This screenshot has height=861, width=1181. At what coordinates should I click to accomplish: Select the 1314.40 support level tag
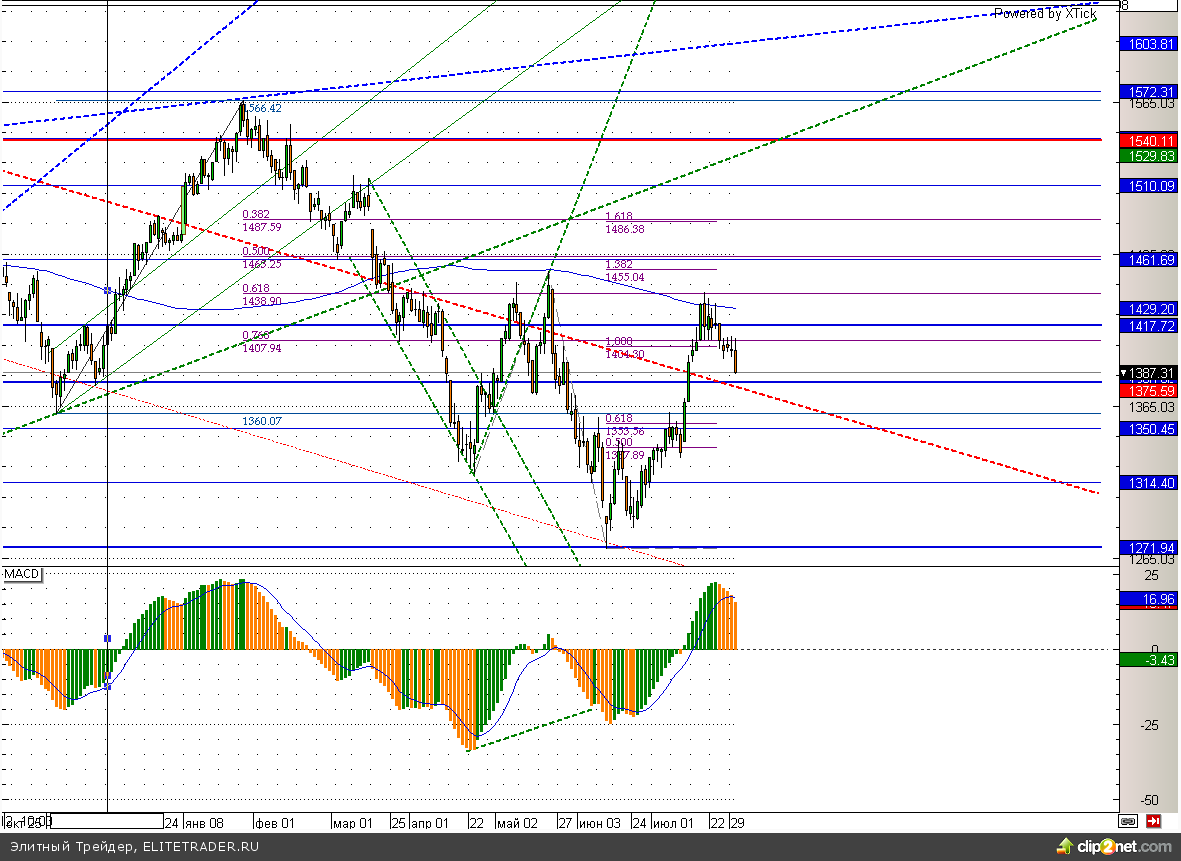(x=1149, y=483)
